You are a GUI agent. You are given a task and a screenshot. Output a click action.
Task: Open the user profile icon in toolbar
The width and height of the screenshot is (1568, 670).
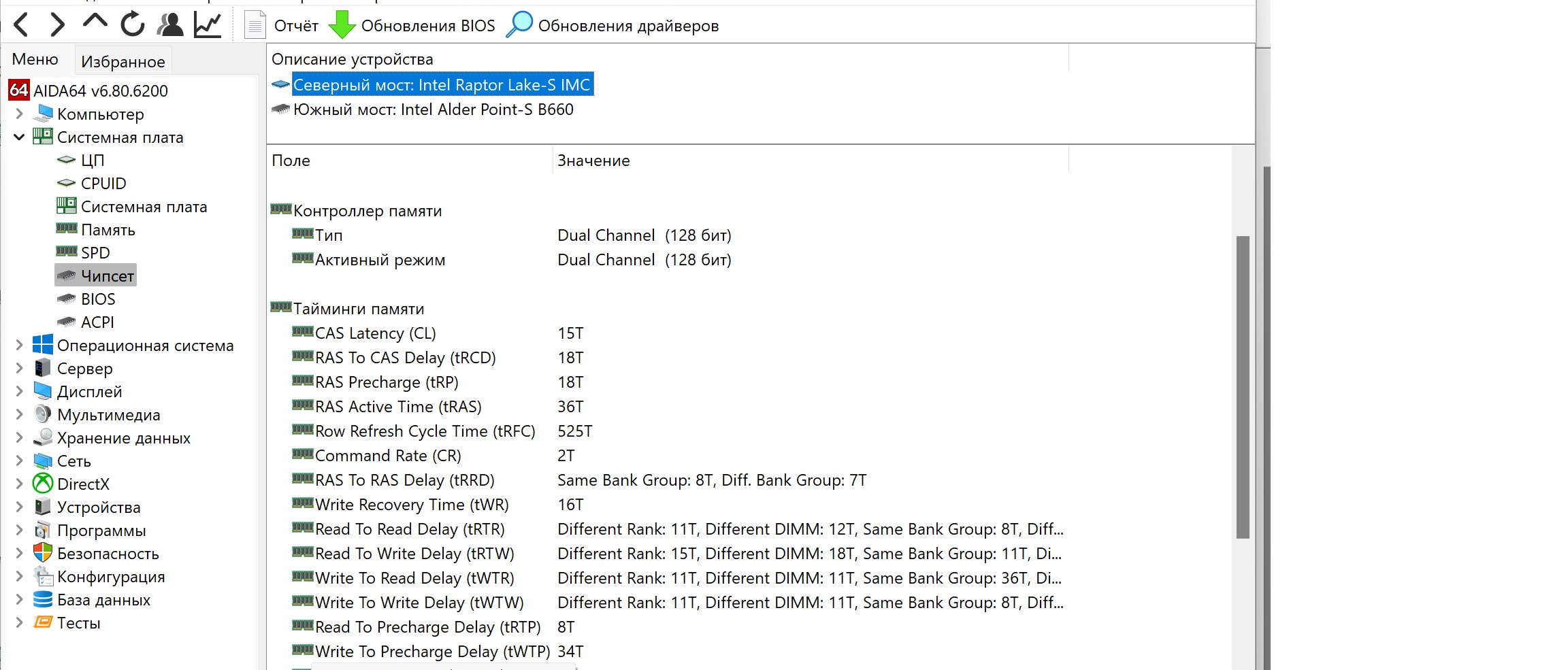169,25
